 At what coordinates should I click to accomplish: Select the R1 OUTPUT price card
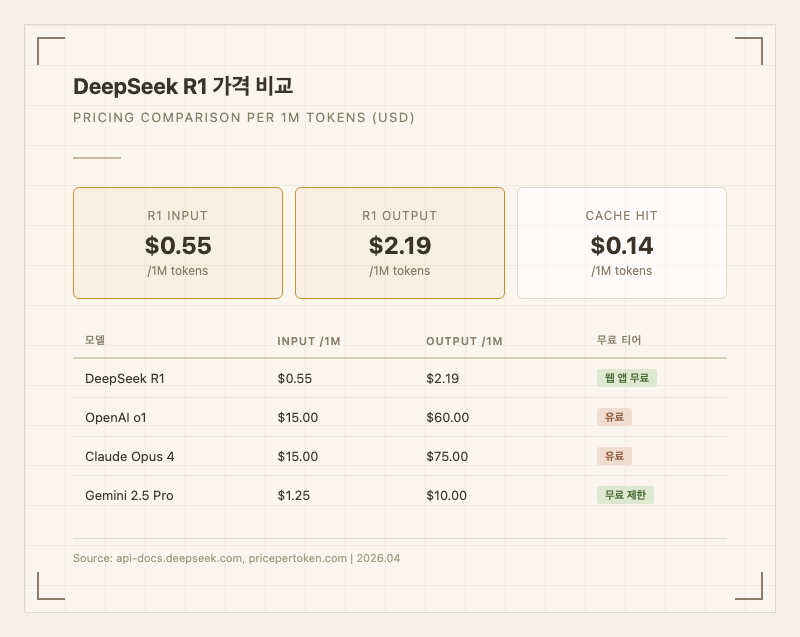(400, 243)
